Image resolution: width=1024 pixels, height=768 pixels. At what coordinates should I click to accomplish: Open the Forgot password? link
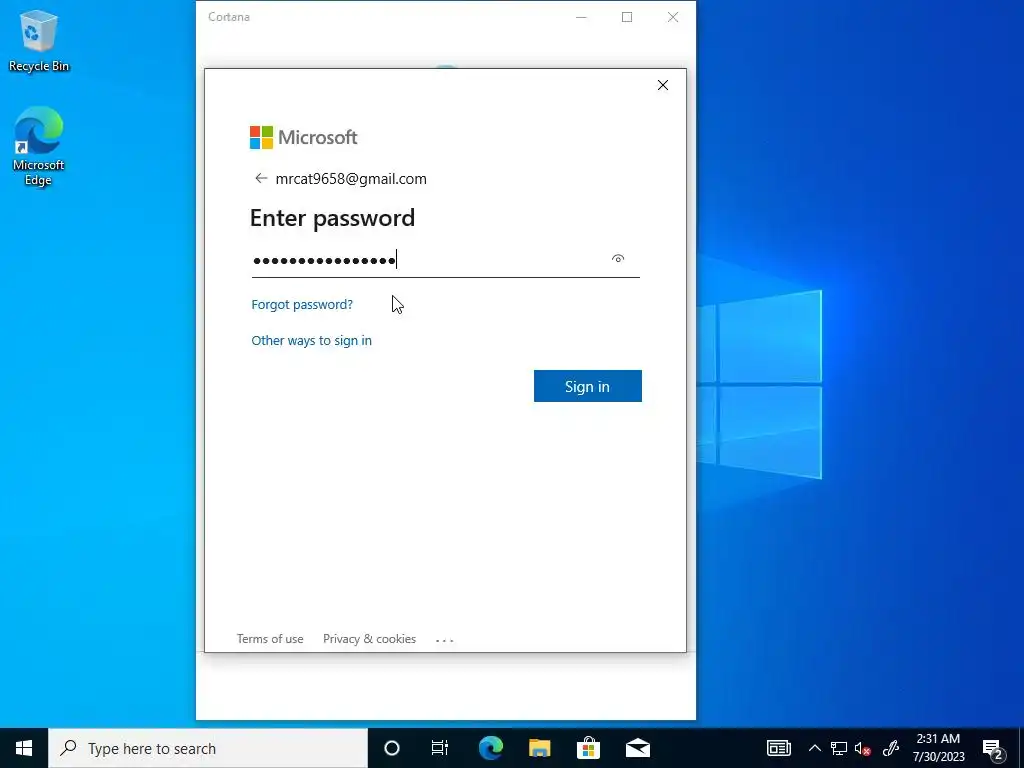pyautogui.click(x=302, y=304)
